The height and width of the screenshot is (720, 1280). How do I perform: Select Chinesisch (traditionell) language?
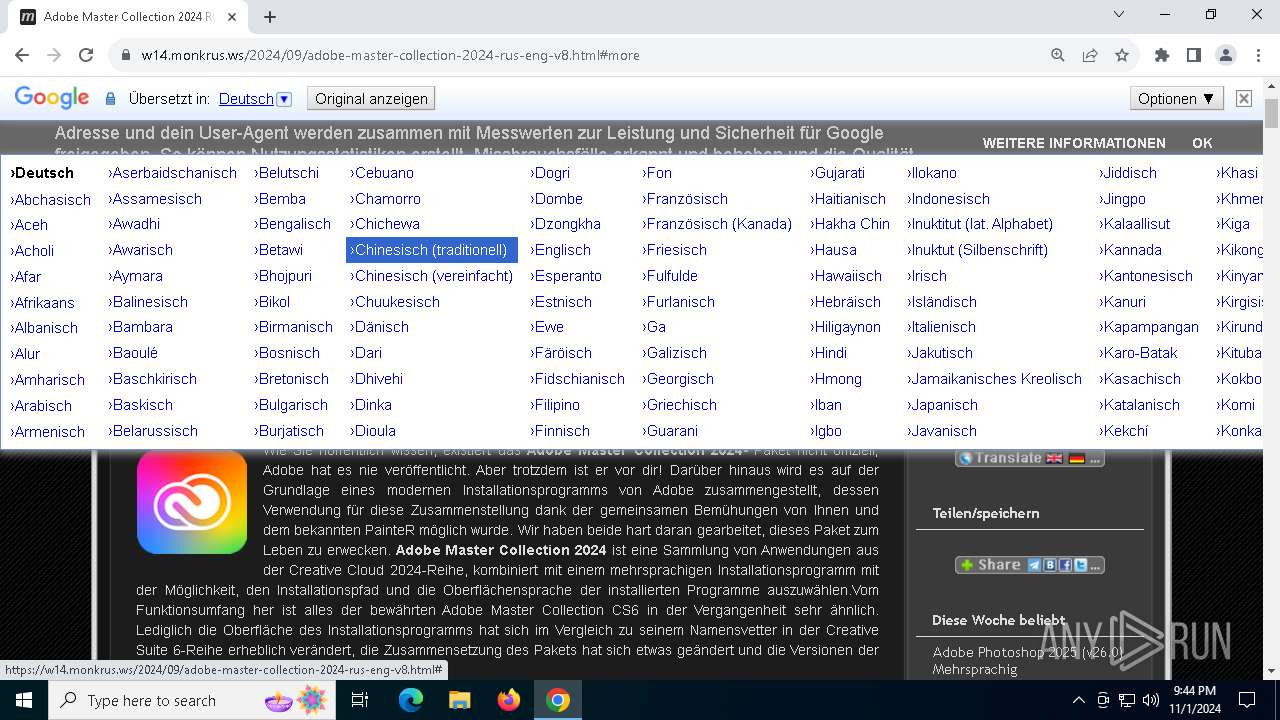[x=432, y=250]
